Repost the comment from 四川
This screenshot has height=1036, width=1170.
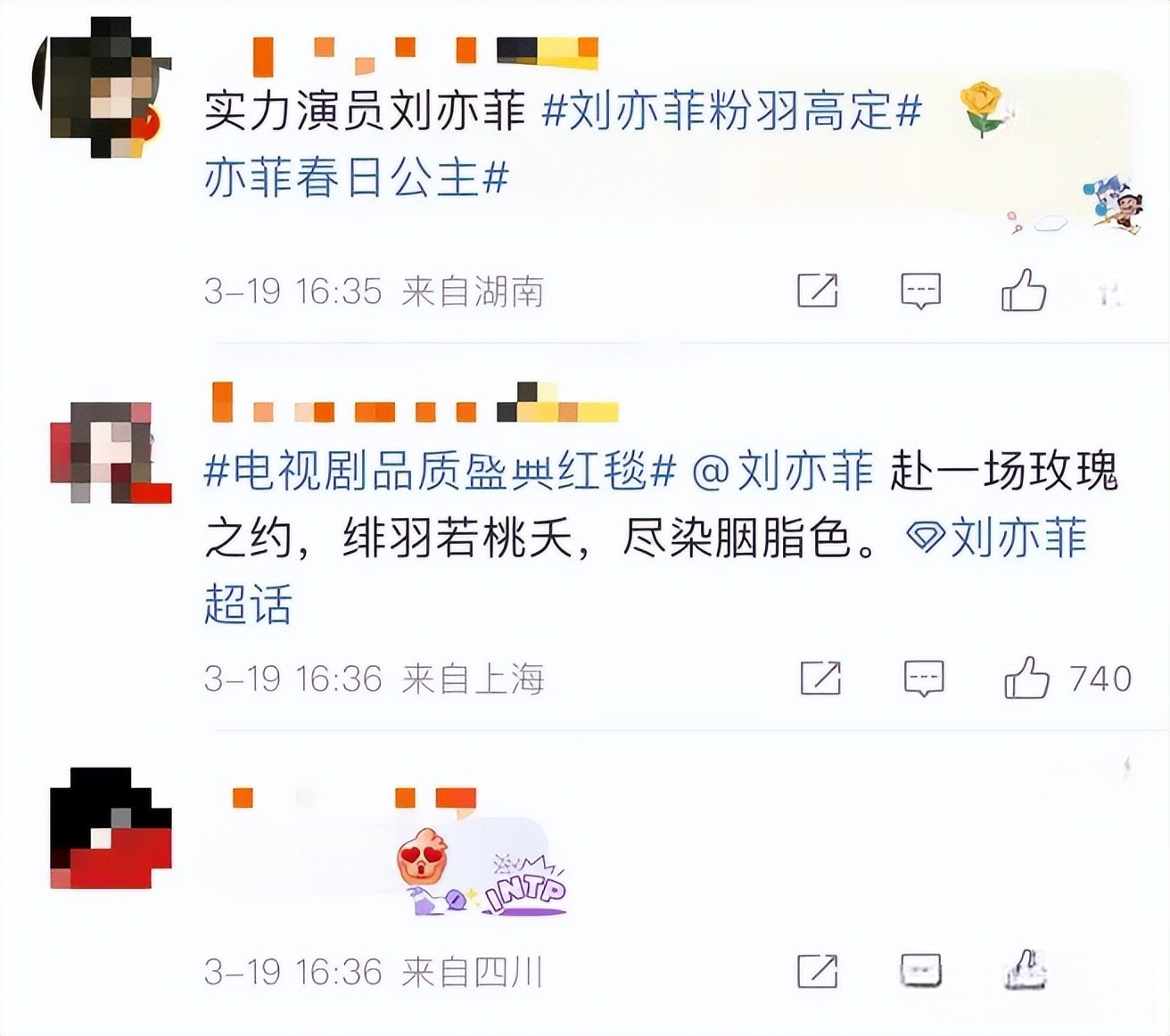pos(817,971)
